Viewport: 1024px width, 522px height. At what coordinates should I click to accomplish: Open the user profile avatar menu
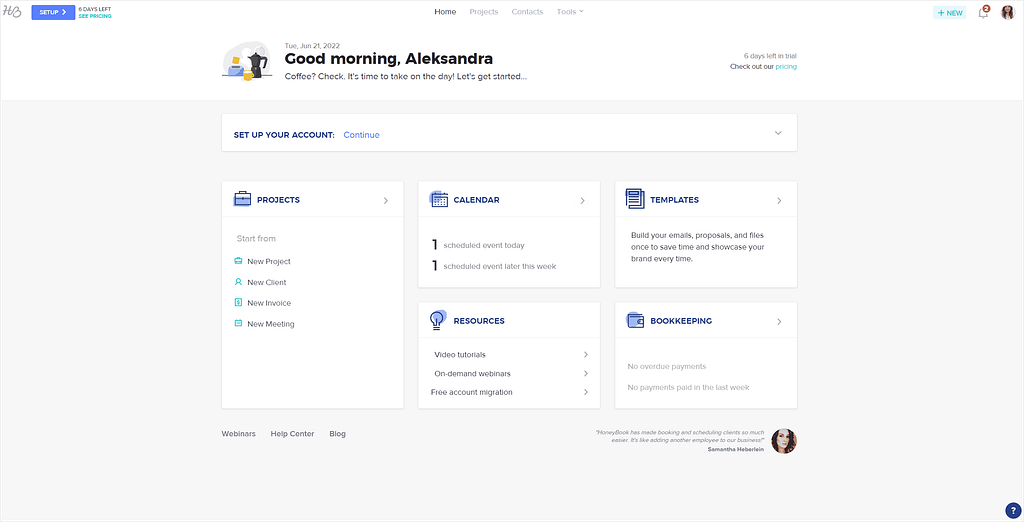click(x=1008, y=12)
